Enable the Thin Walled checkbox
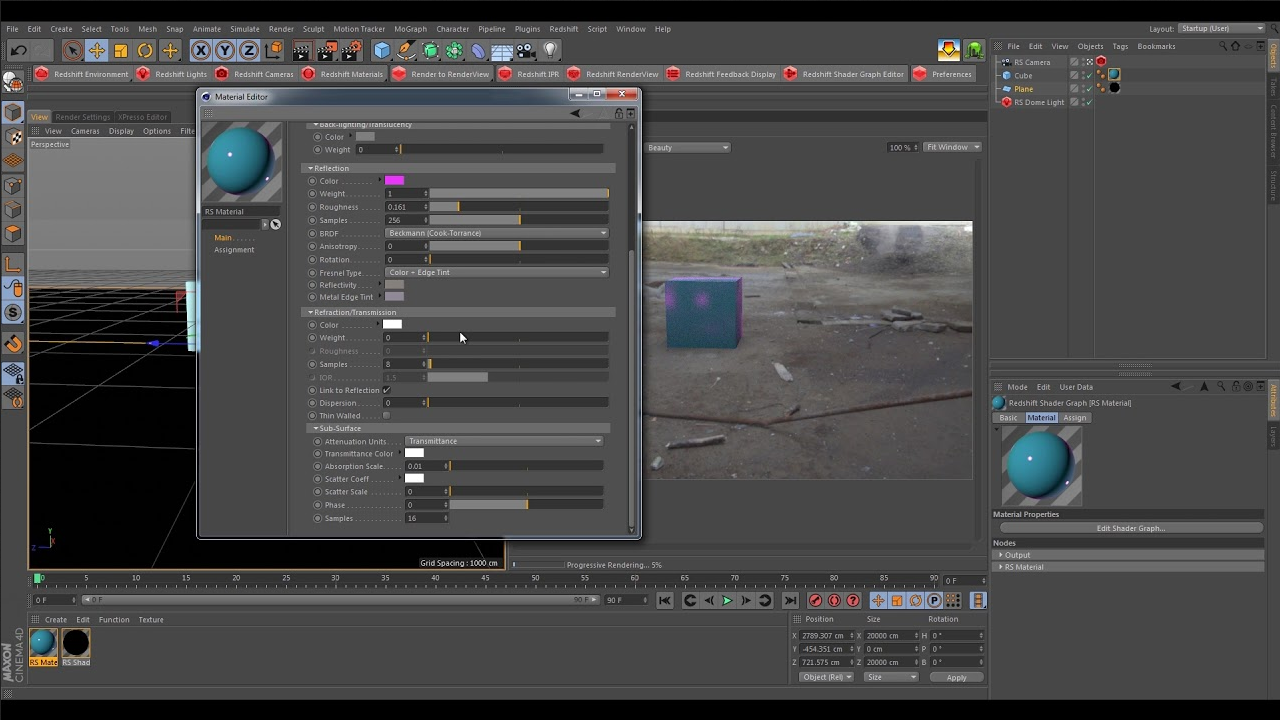 coord(387,416)
